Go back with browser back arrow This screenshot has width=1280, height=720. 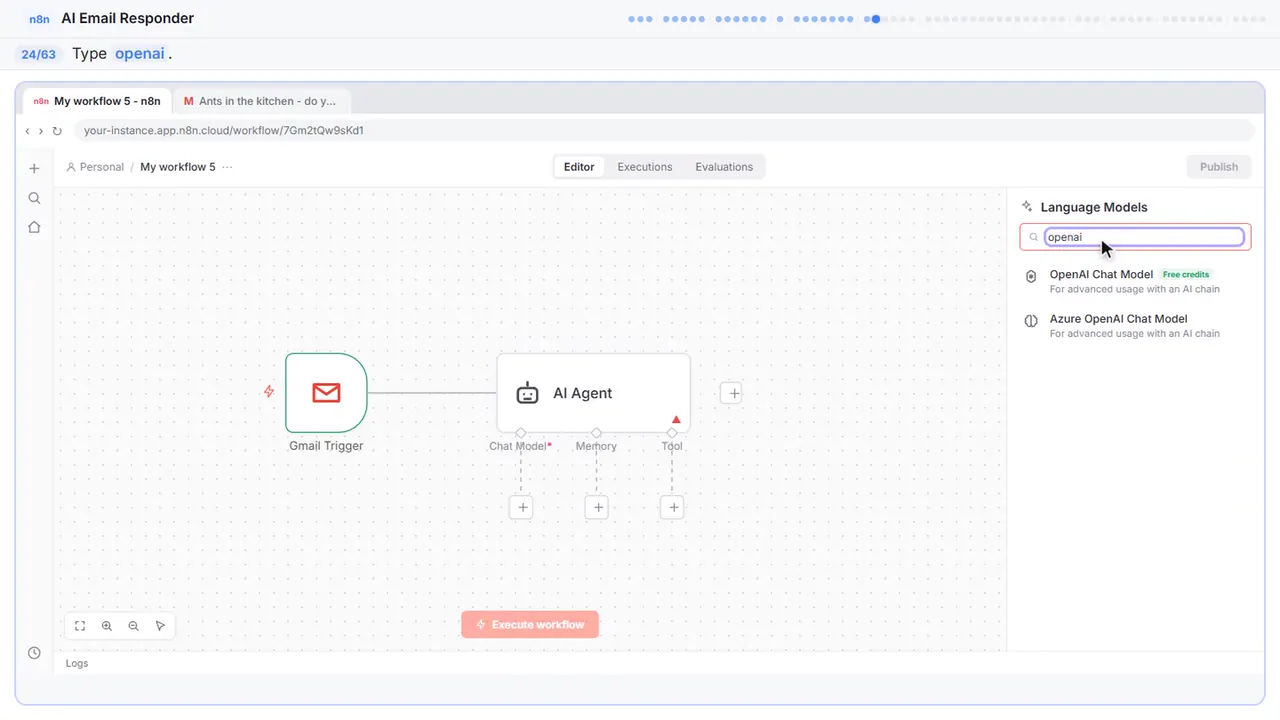27,131
